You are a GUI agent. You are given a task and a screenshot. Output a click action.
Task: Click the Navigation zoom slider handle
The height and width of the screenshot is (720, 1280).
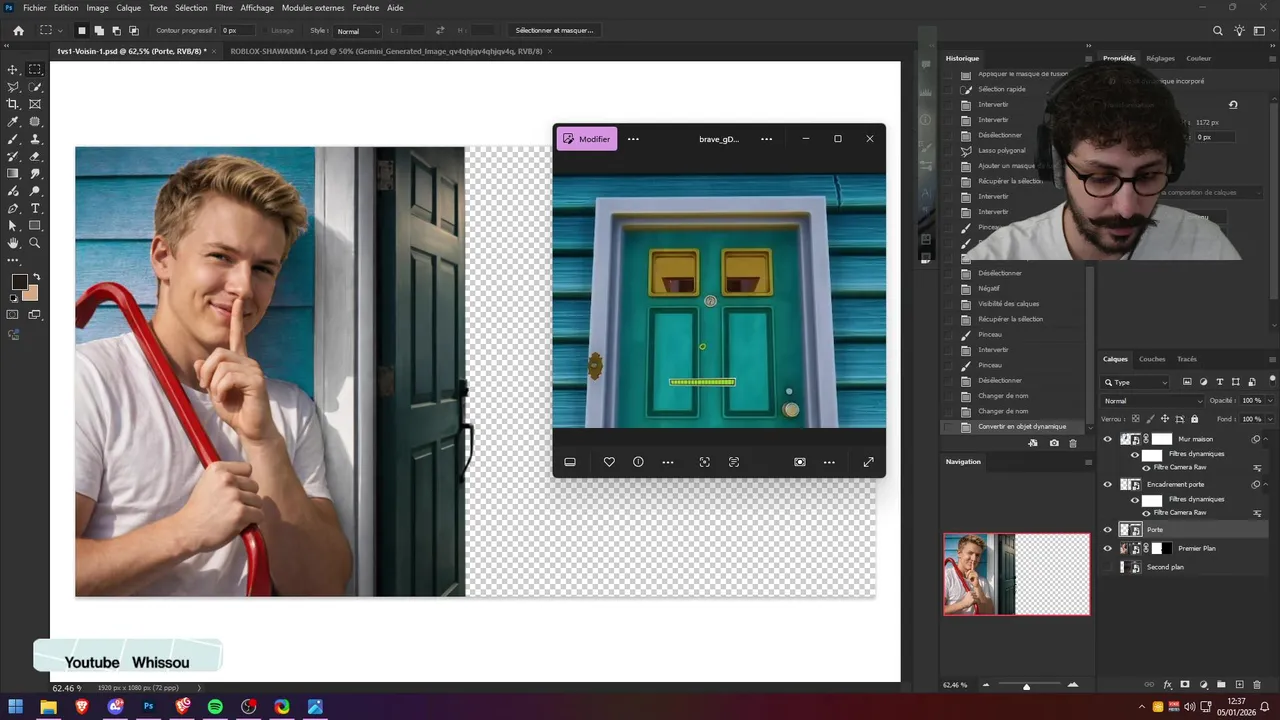pyautogui.click(x=1026, y=686)
